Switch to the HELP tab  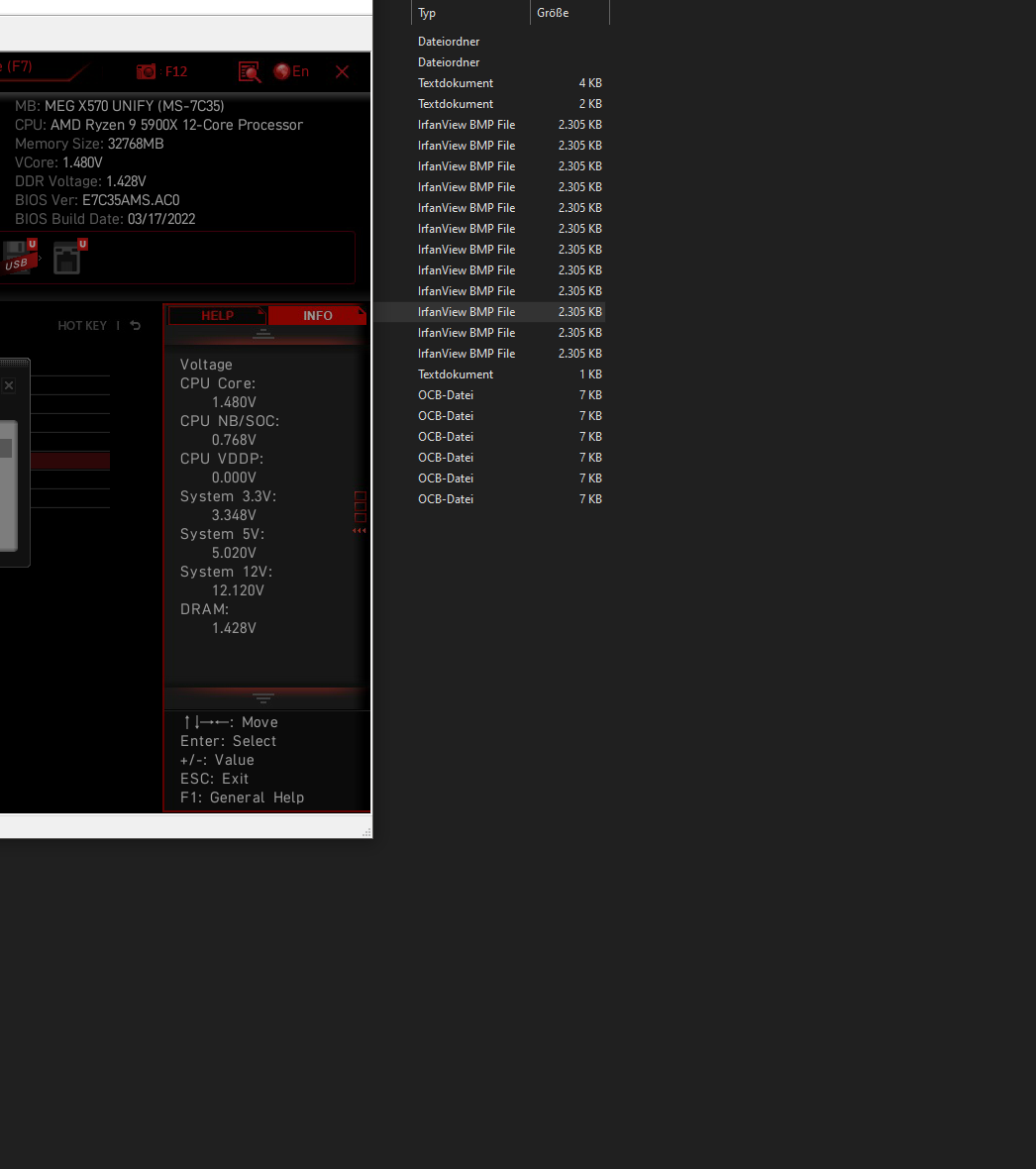pos(217,315)
